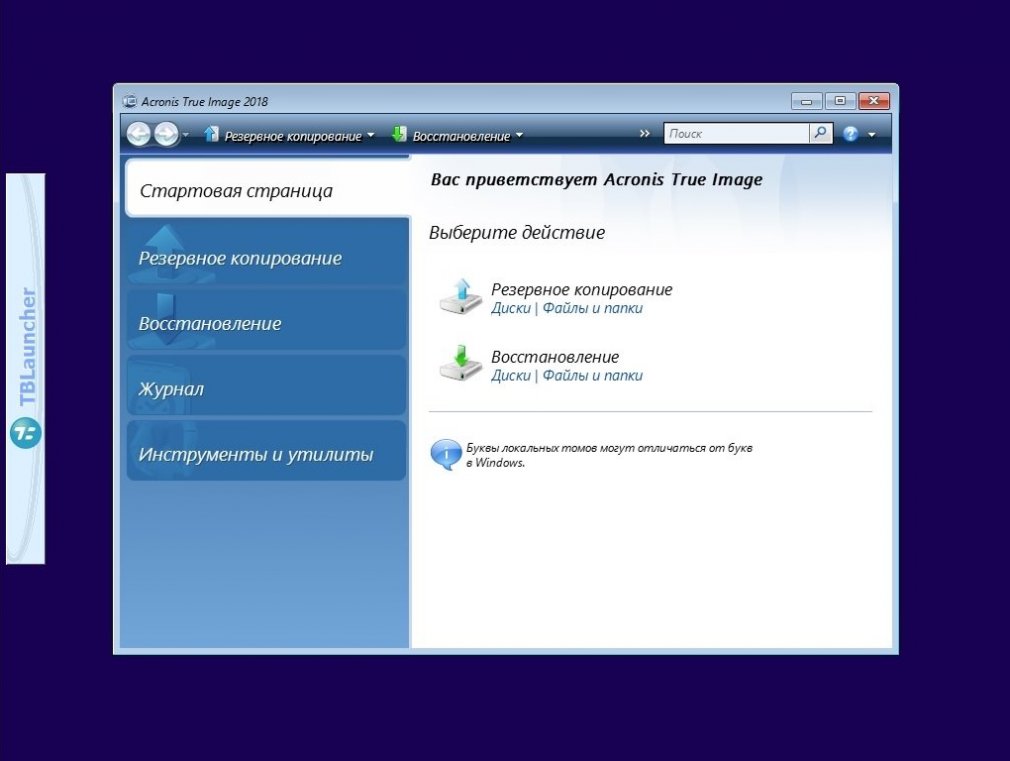
Task: Click the backup toolbar icon
Action: [211, 134]
